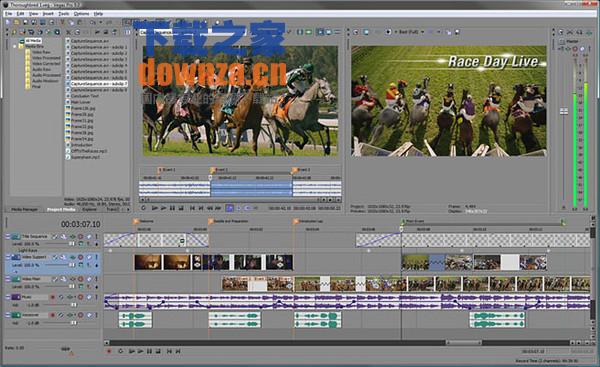Open the Help menu

point(98,14)
